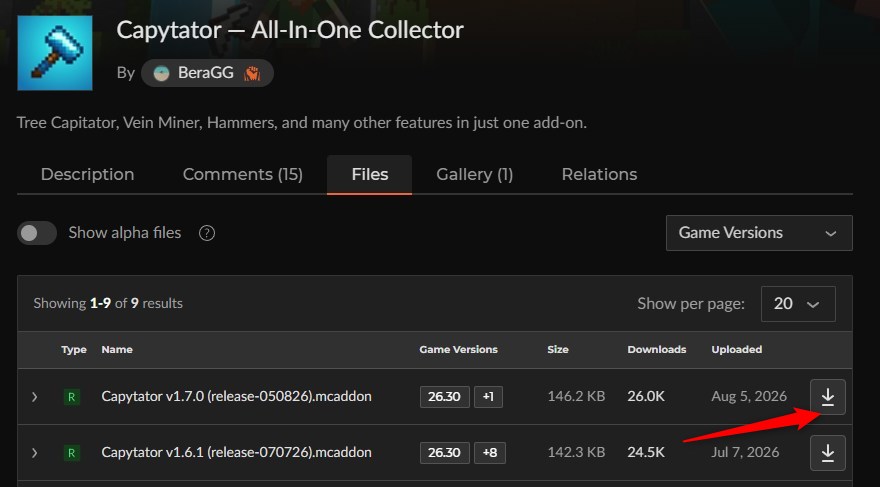Click the Tree Capitator, Vein Miner description text
Image resolution: width=880 pixels, height=487 pixels.
click(x=302, y=123)
